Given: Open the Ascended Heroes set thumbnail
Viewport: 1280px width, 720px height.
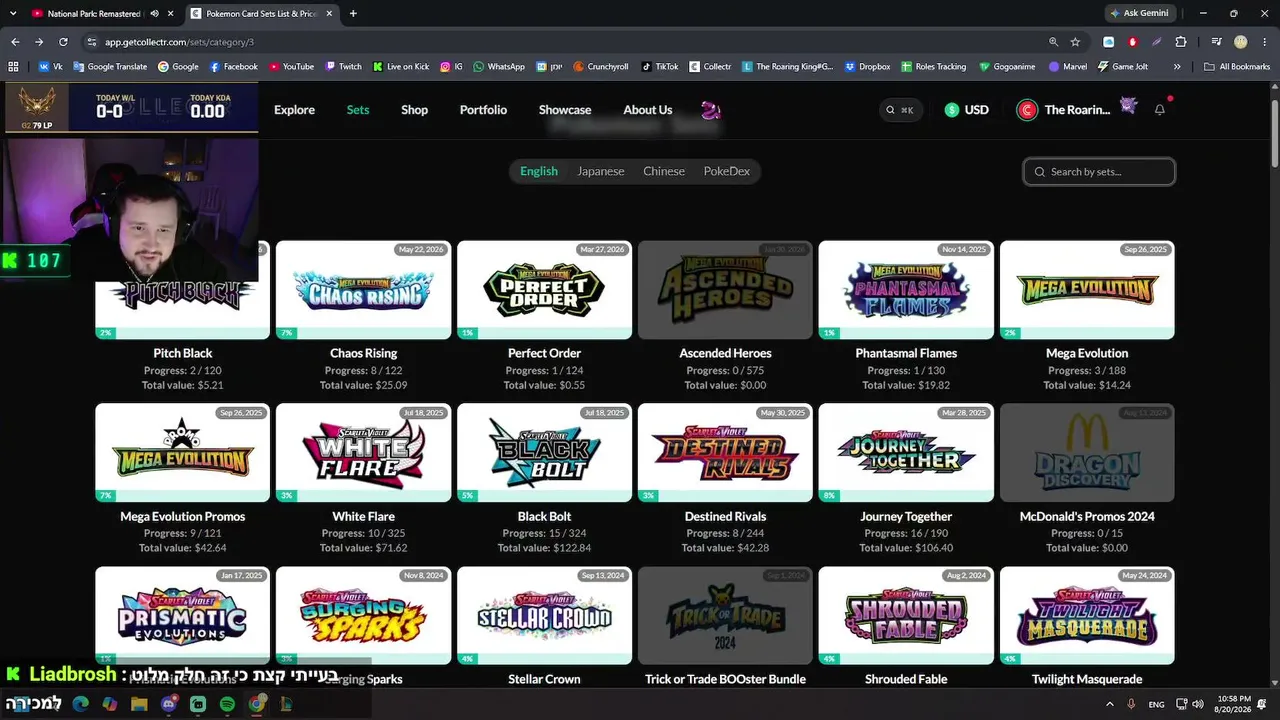Looking at the screenshot, I should coord(725,290).
